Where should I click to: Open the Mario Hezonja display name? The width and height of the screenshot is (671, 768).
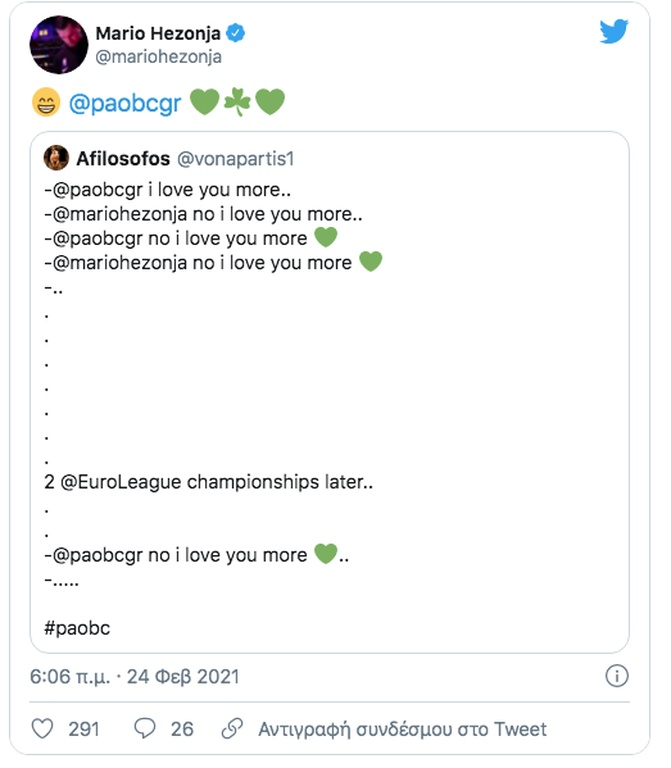[158, 35]
